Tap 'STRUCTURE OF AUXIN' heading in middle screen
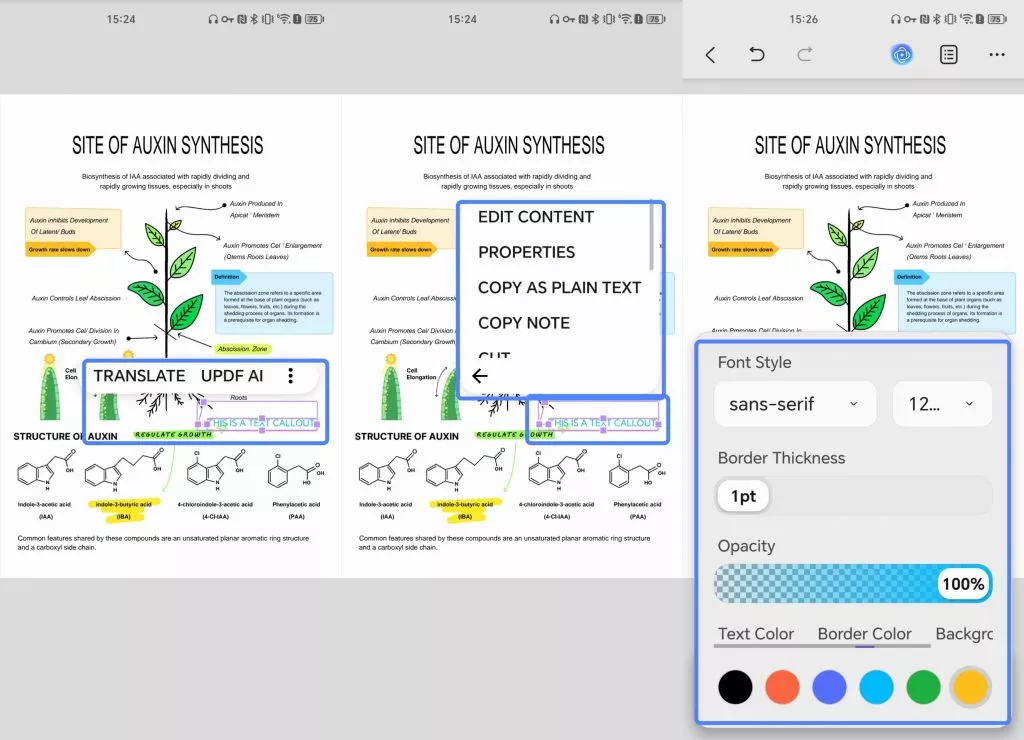The image size is (1024, 740). click(407, 436)
